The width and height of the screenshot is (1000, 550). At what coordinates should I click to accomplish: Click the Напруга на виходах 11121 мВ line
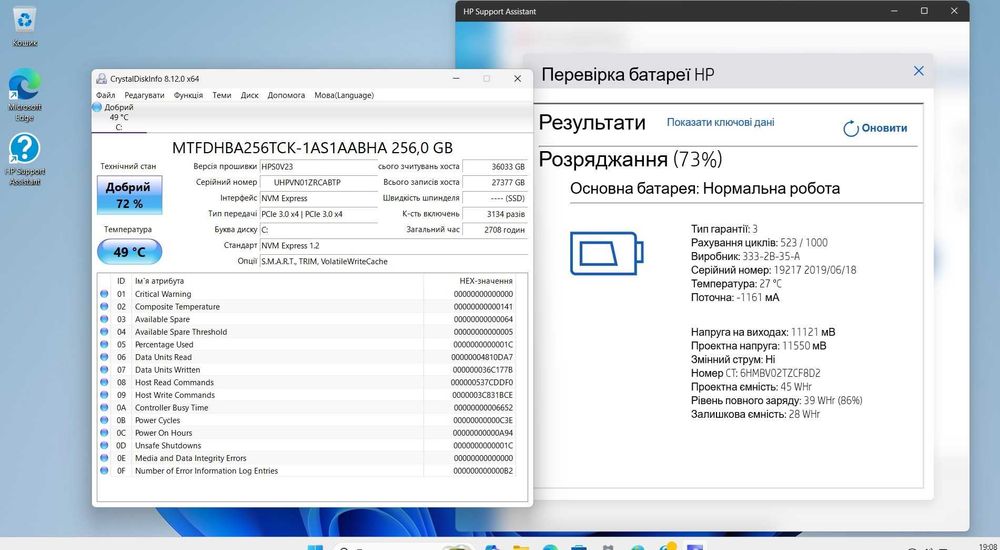pyautogui.click(x=763, y=332)
